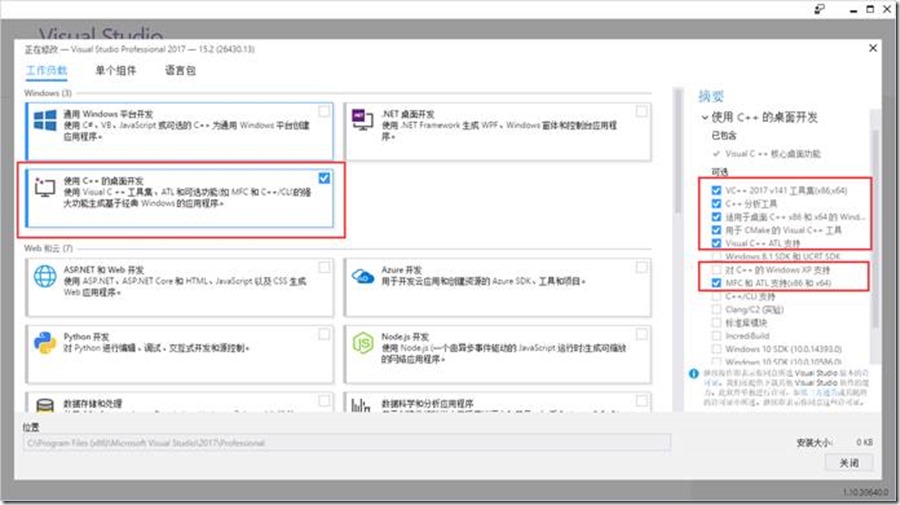The width and height of the screenshot is (900, 505).
Task: Click the .NET desktop development icon
Action: point(362,119)
